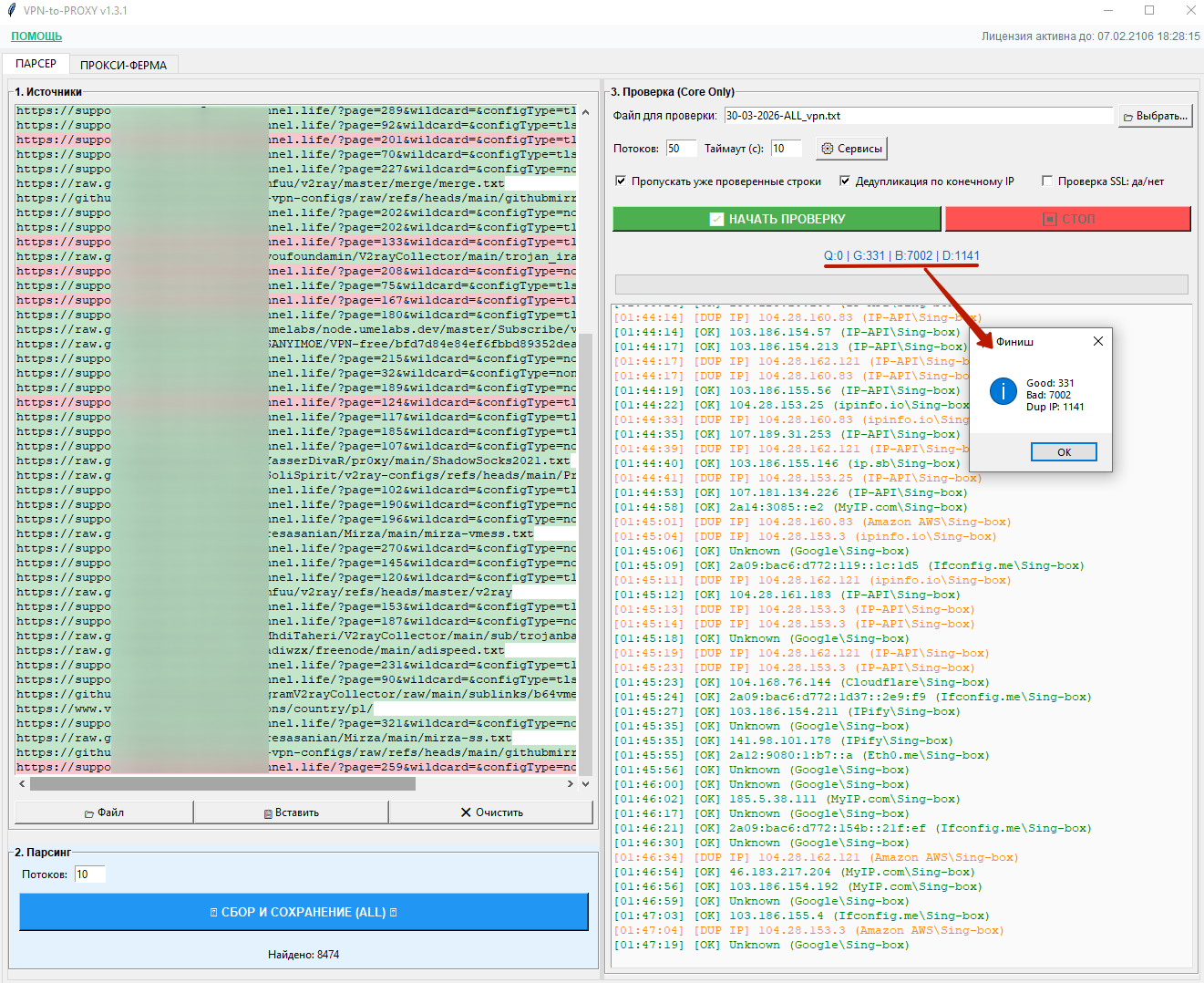The height and width of the screenshot is (983, 1204).
Task: Click the folder icon on the Выбрать button
Action: tap(1128, 117)
